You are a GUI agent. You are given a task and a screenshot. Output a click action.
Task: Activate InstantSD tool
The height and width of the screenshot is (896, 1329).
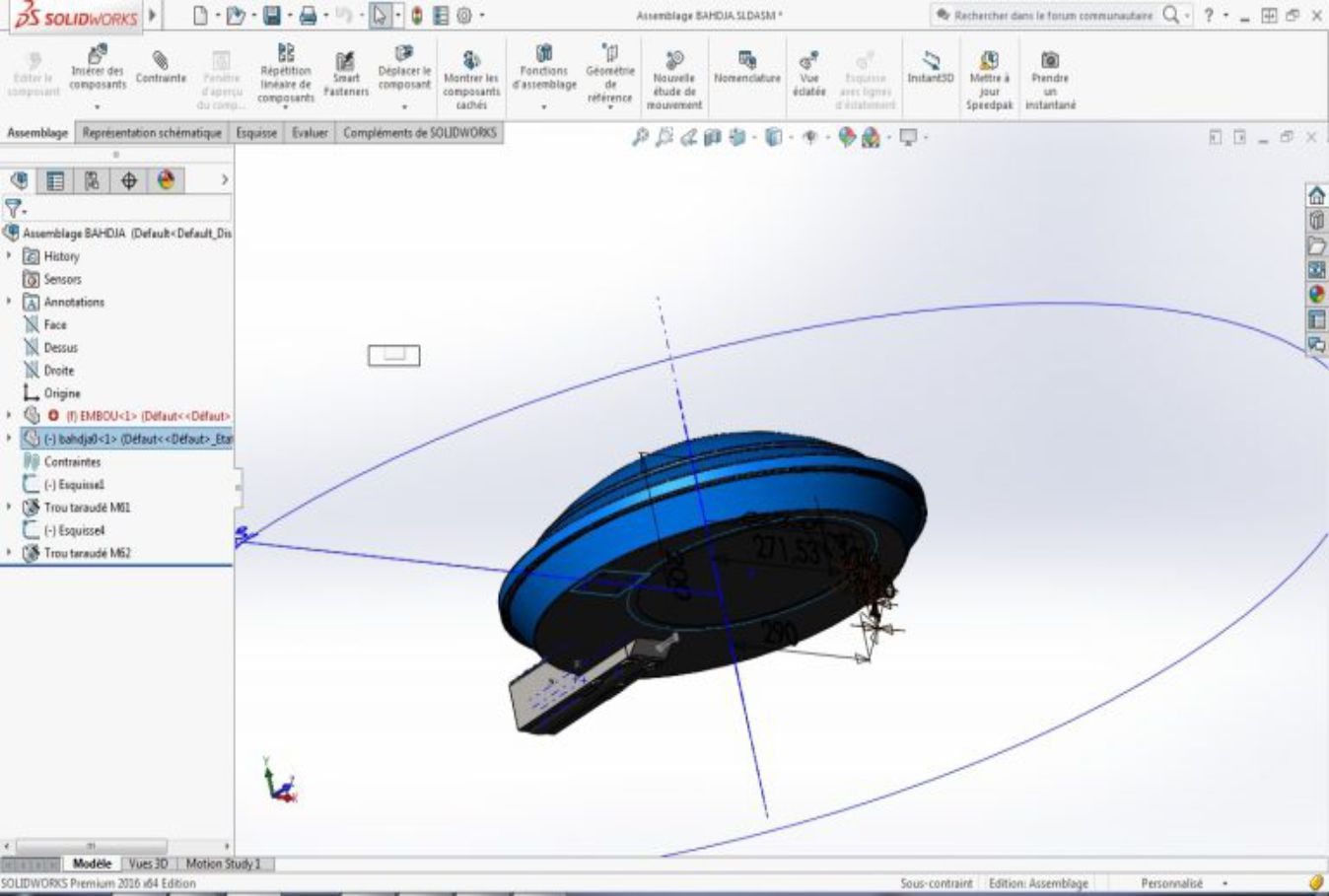(930, 61)
